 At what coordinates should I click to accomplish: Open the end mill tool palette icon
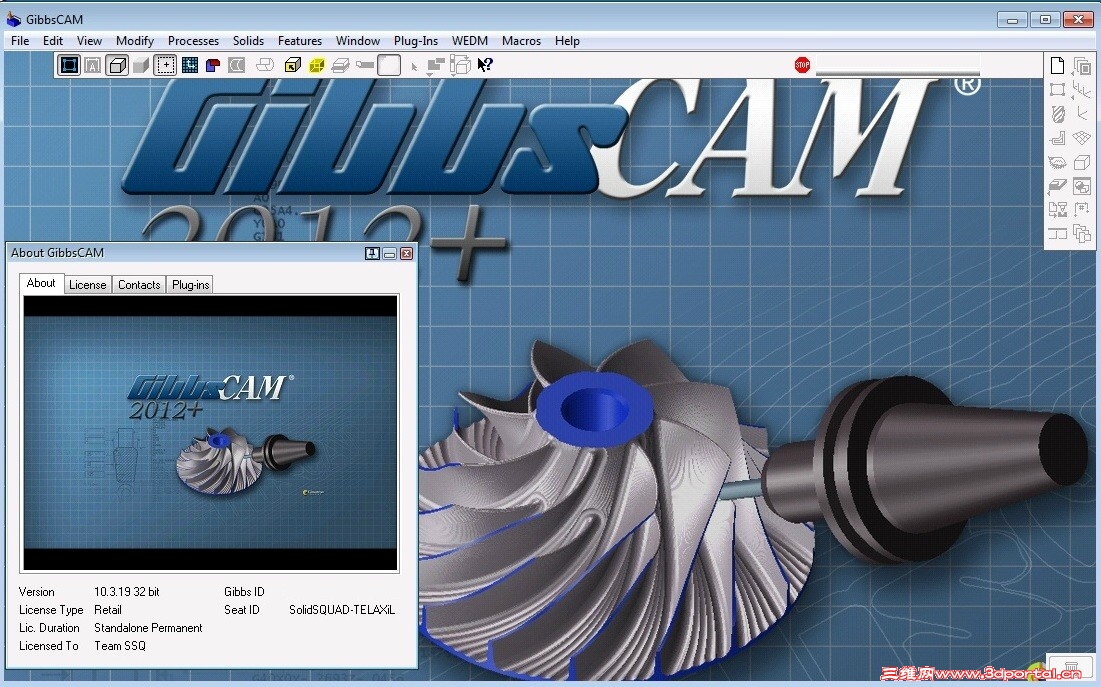[x=1057, y=114]
